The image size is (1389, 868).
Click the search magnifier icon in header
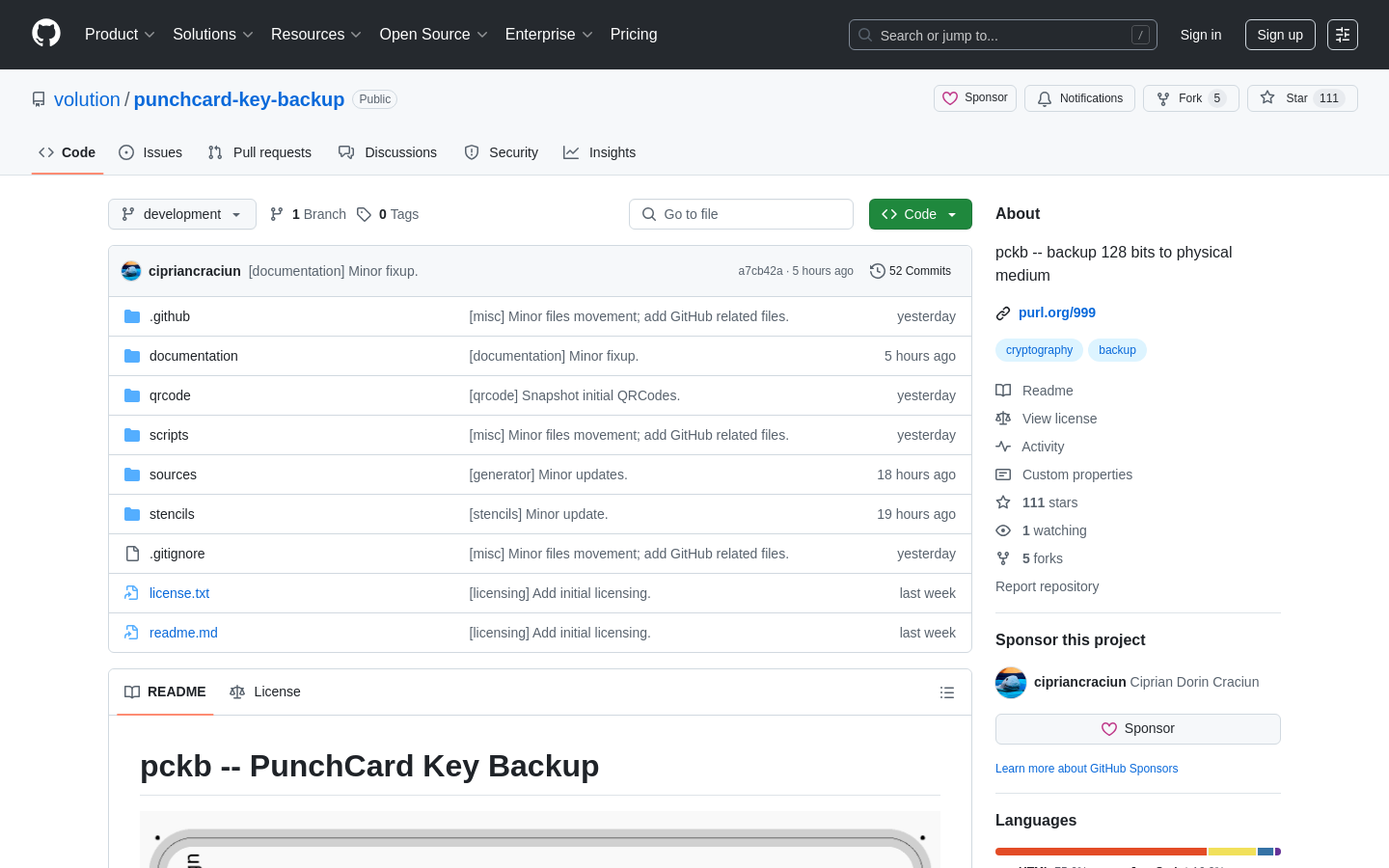click(x=865, y=35)
